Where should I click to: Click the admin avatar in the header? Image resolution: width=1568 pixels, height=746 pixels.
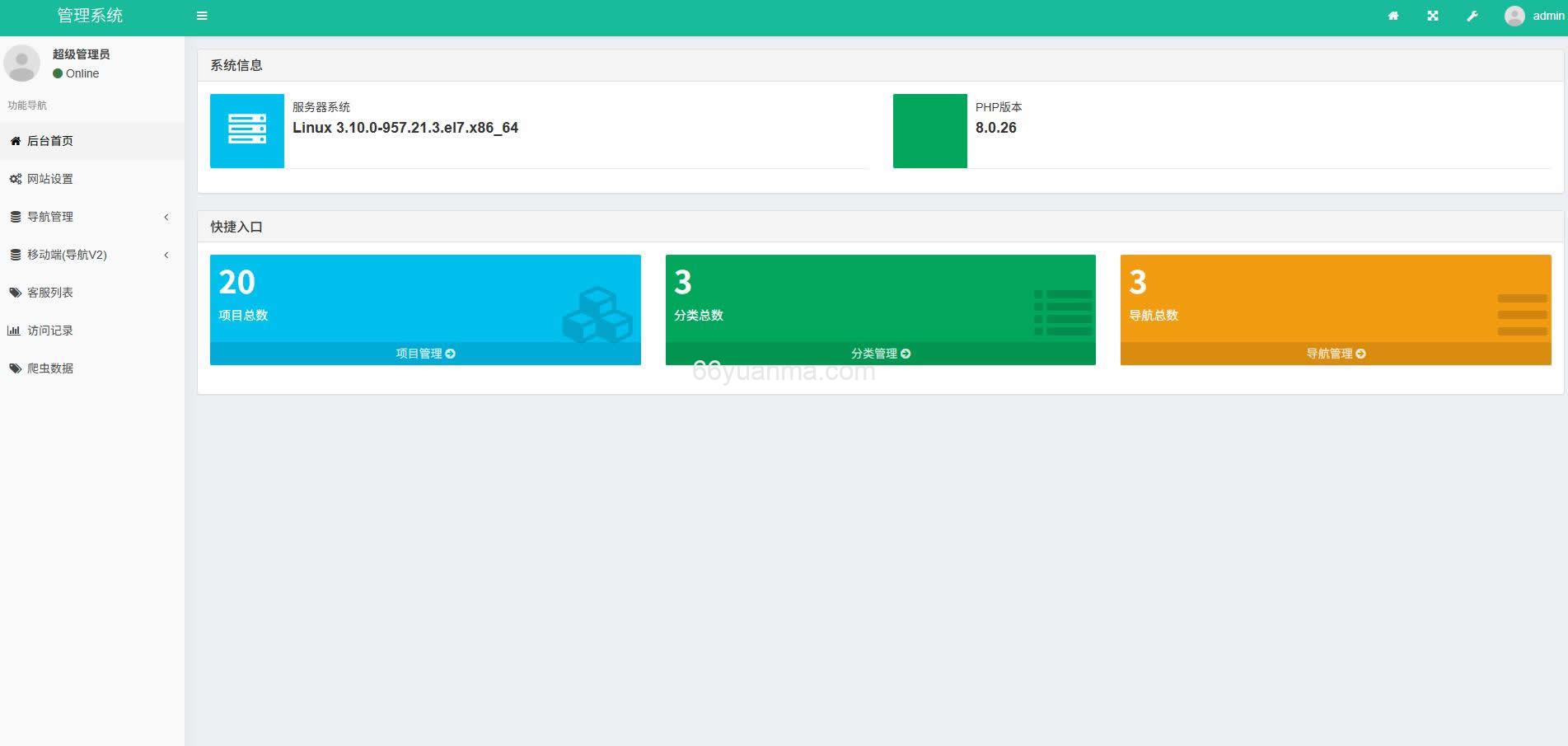tap(1514, 16)
